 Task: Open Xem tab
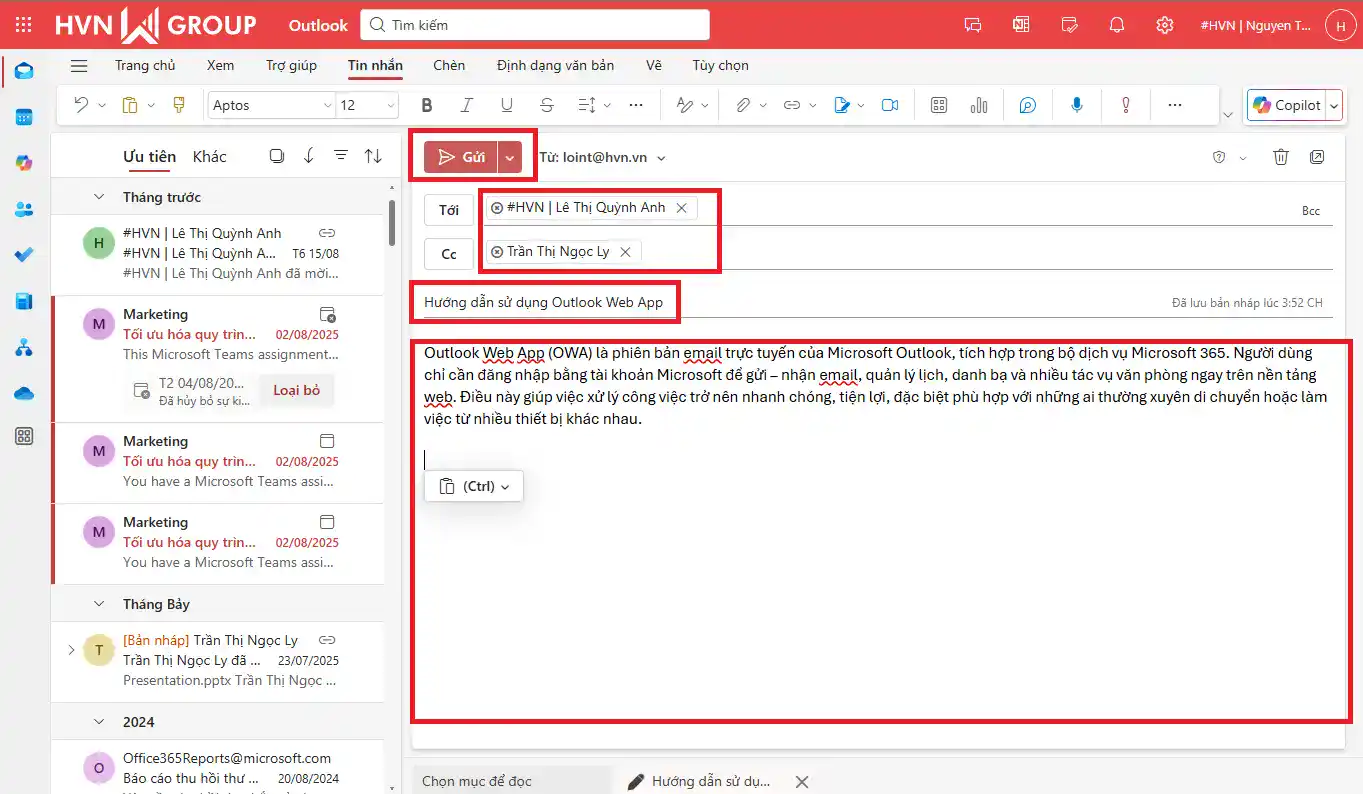coord(220,65)
